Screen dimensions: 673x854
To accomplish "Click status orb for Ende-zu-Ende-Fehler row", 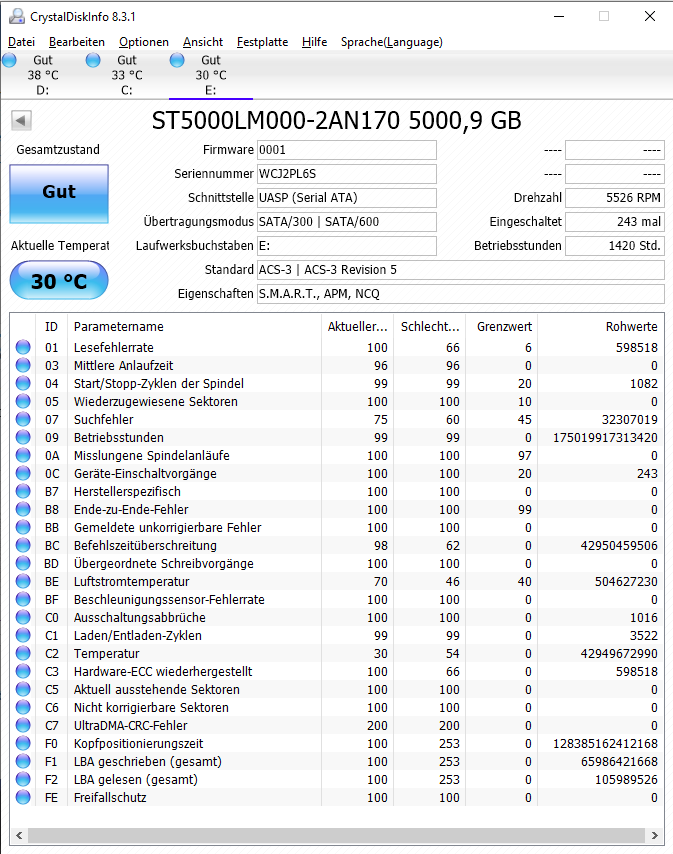I will click(23, 509).
